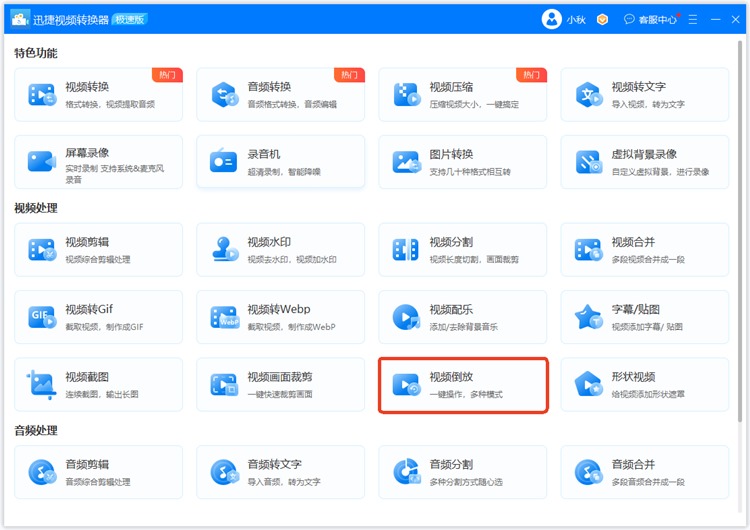Open the 虚拟背景录像 icon
This screenshot has width=750, height=530.
point(589,162)
